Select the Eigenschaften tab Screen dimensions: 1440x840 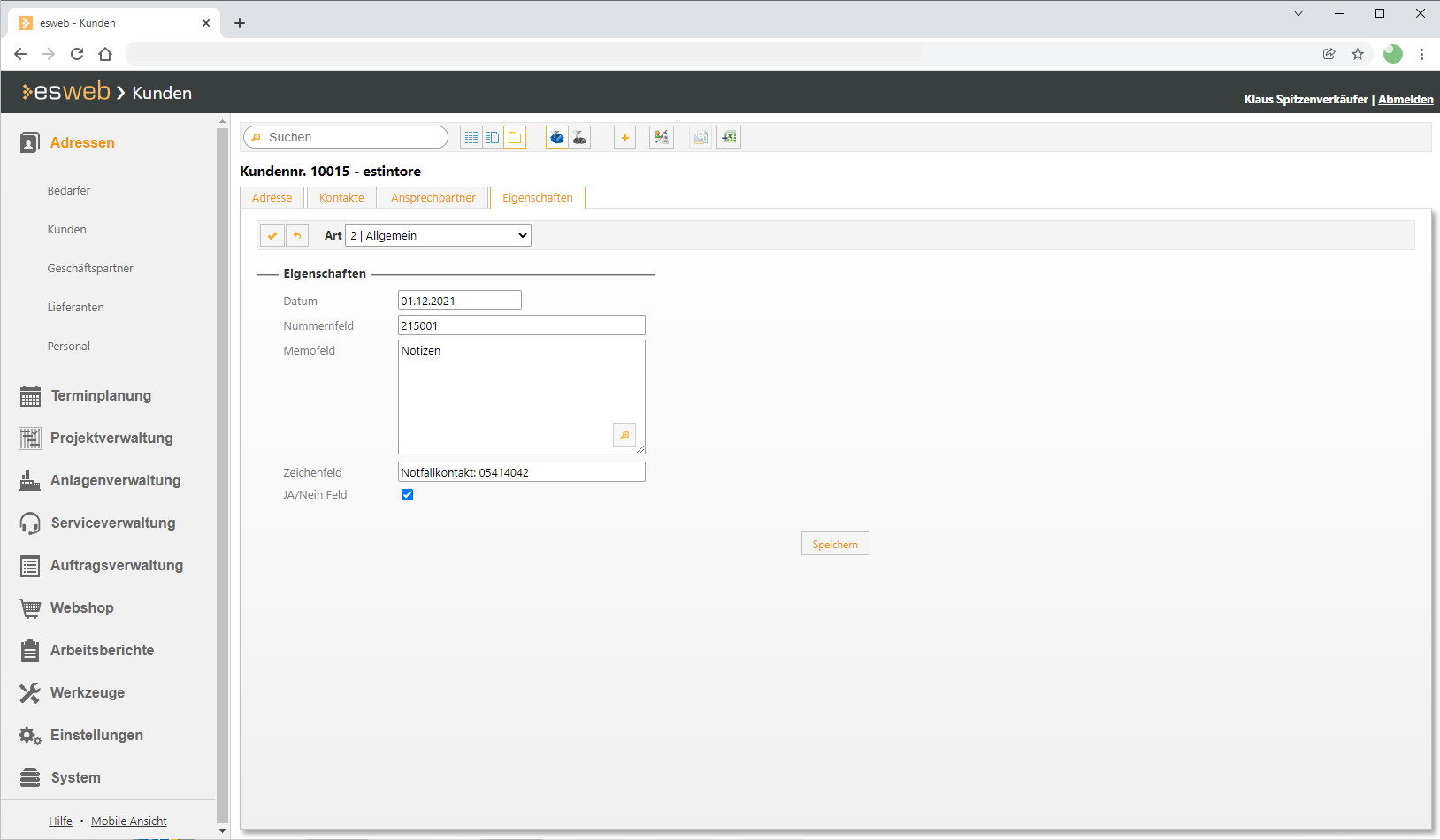click(538, 198)
